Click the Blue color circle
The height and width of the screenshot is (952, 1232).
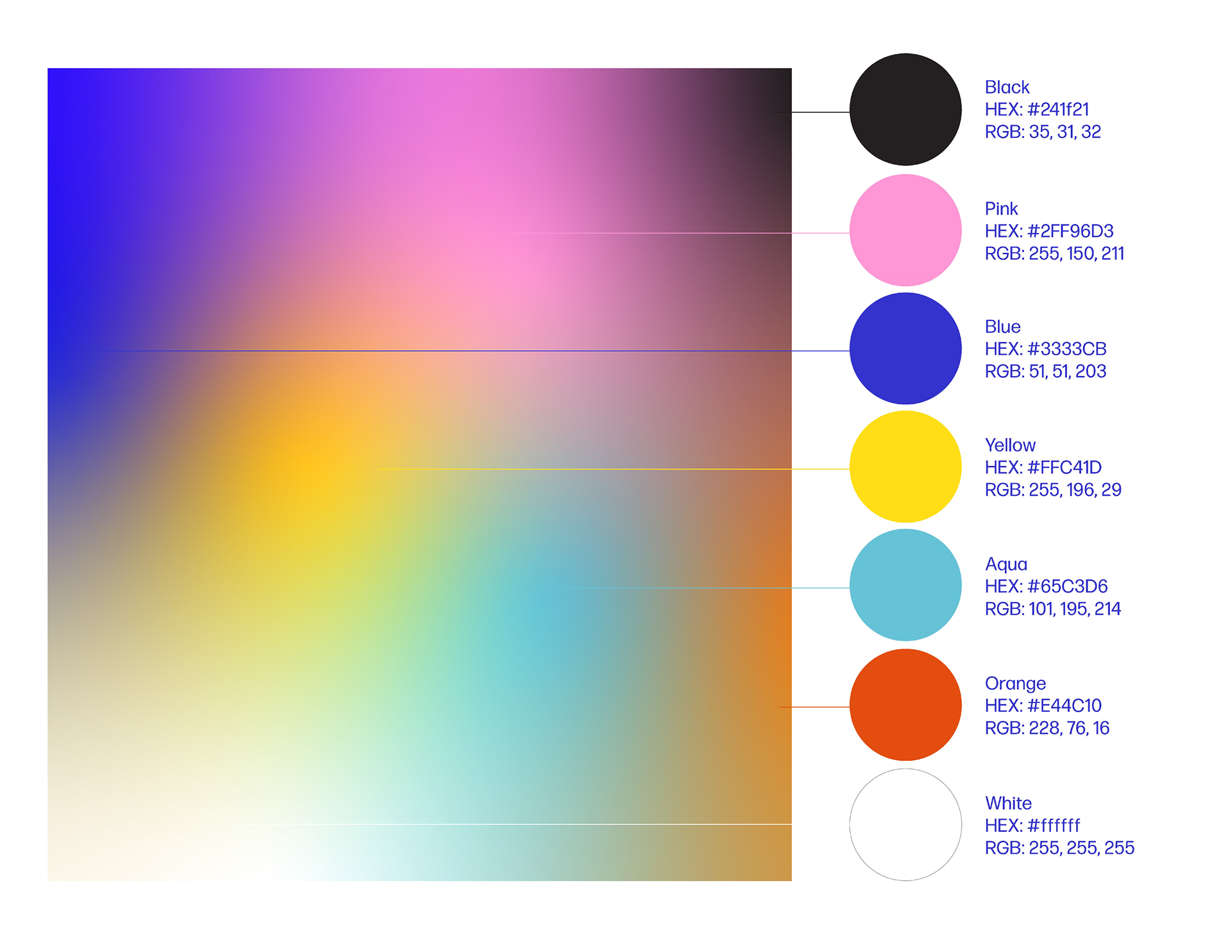[905, 349]
